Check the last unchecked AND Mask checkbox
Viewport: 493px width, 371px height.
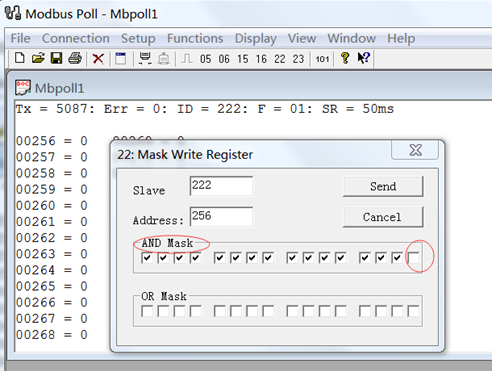point(413,258)
